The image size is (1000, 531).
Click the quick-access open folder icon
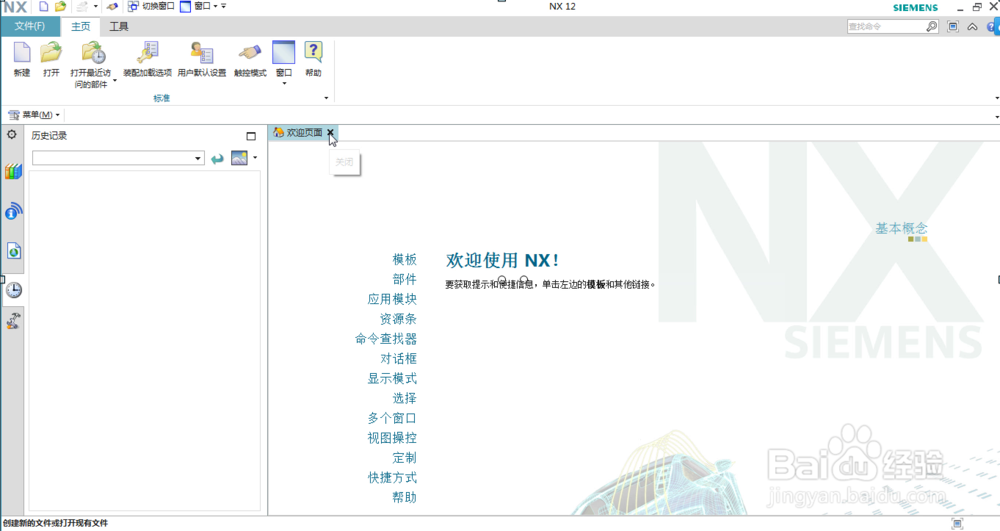pyautogui.click(x=60, y=6)
